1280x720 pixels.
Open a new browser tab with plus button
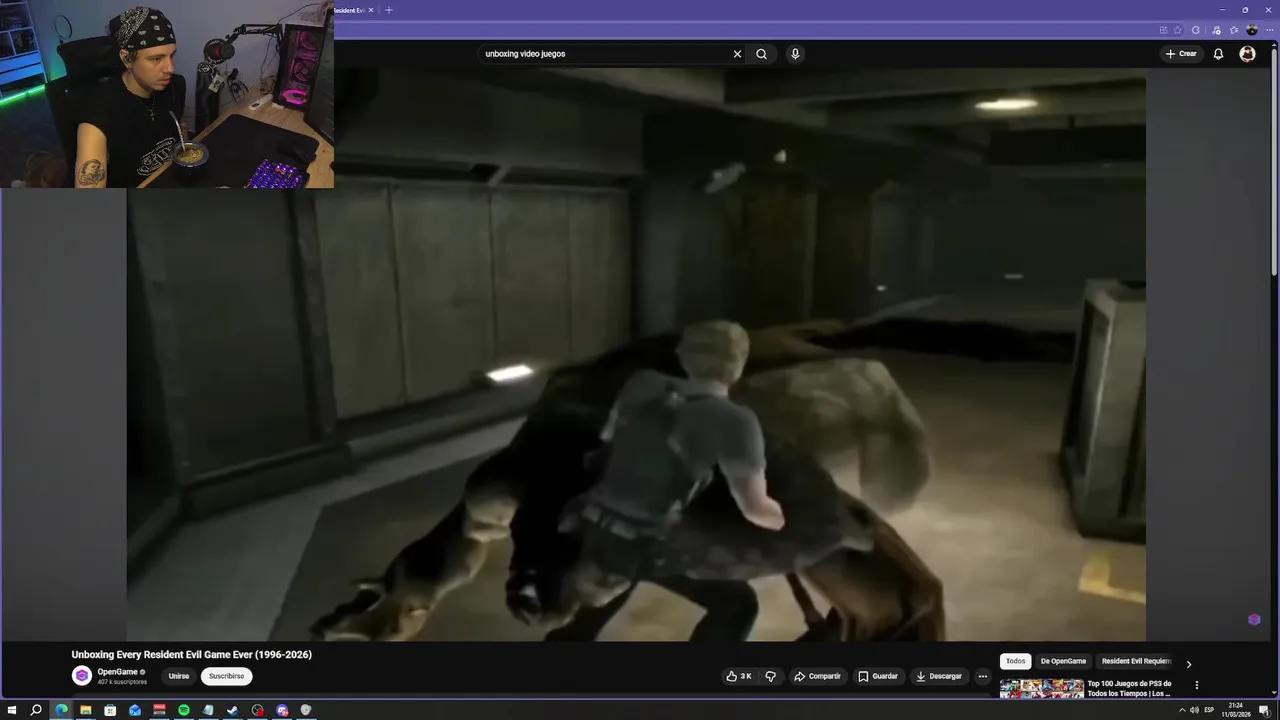(x=389, y=10)
